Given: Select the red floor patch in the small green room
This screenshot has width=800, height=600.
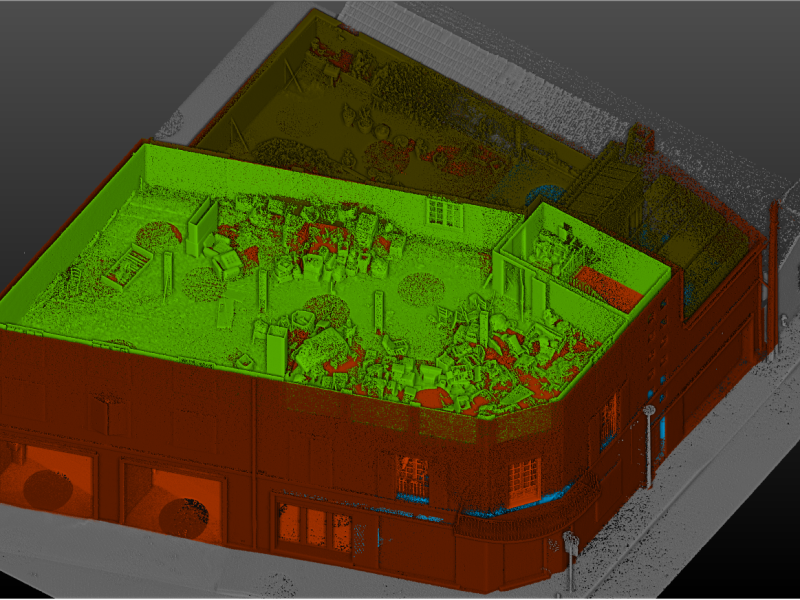Looking at the screenshot, I should pyautogui.click(x=607, y=287).
